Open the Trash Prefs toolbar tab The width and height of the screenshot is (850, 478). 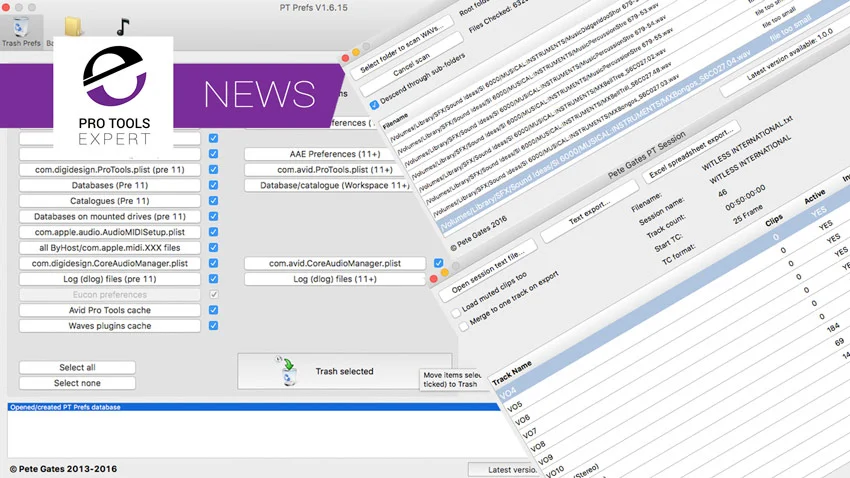click(x=21, y=32)
